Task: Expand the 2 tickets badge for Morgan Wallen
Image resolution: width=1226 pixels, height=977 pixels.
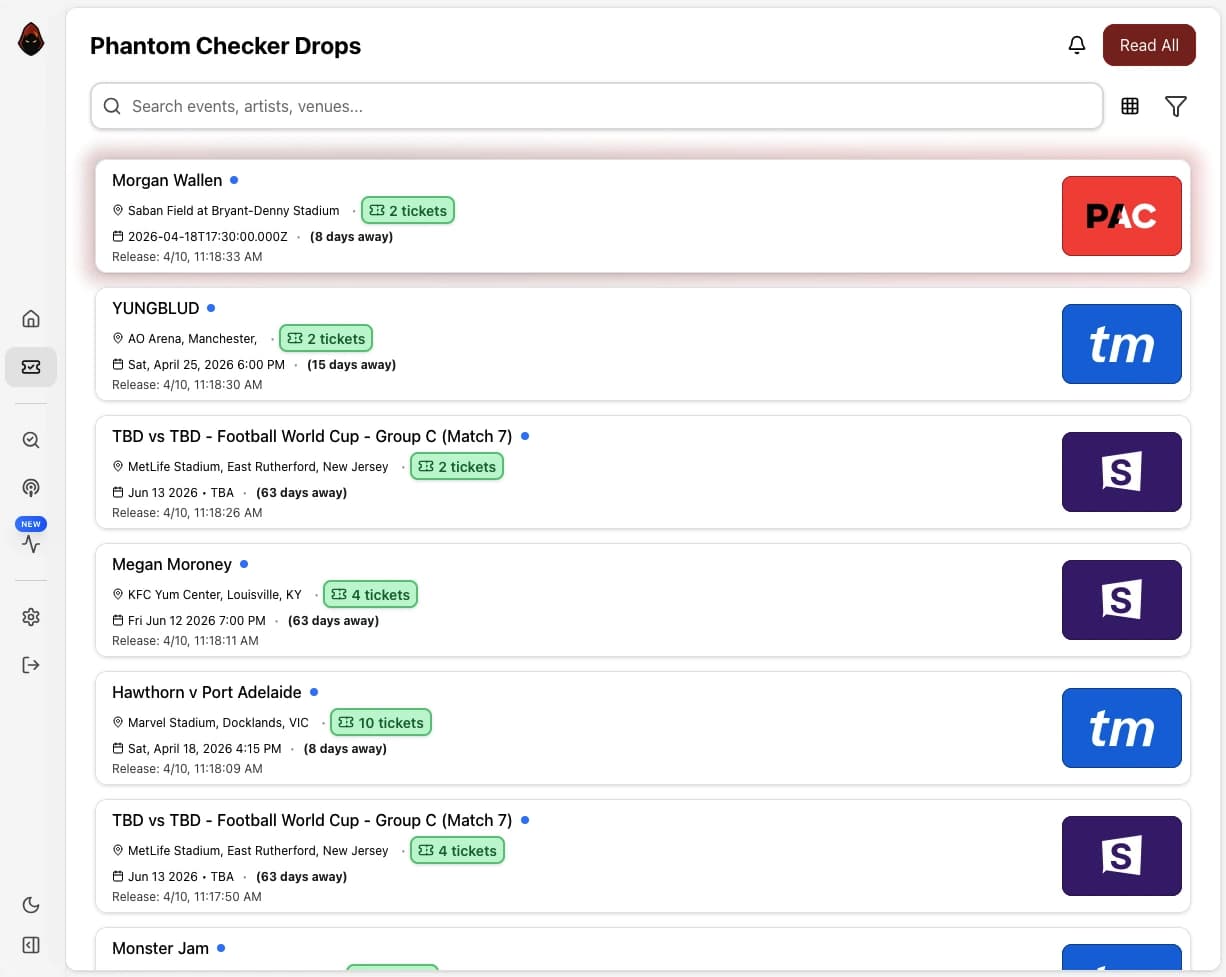Action: click(x=408, y=210)
